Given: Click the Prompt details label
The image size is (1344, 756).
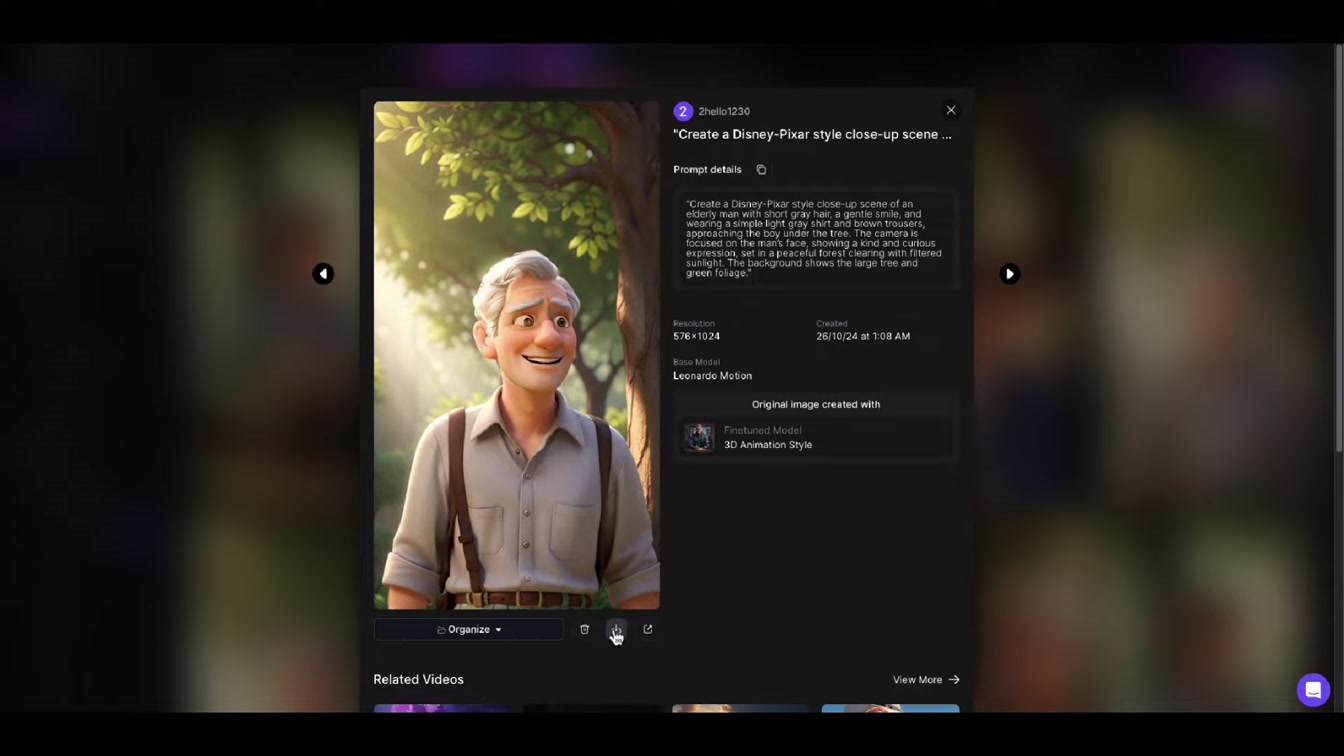Looking at the screenshot, I should coord(707,170).
